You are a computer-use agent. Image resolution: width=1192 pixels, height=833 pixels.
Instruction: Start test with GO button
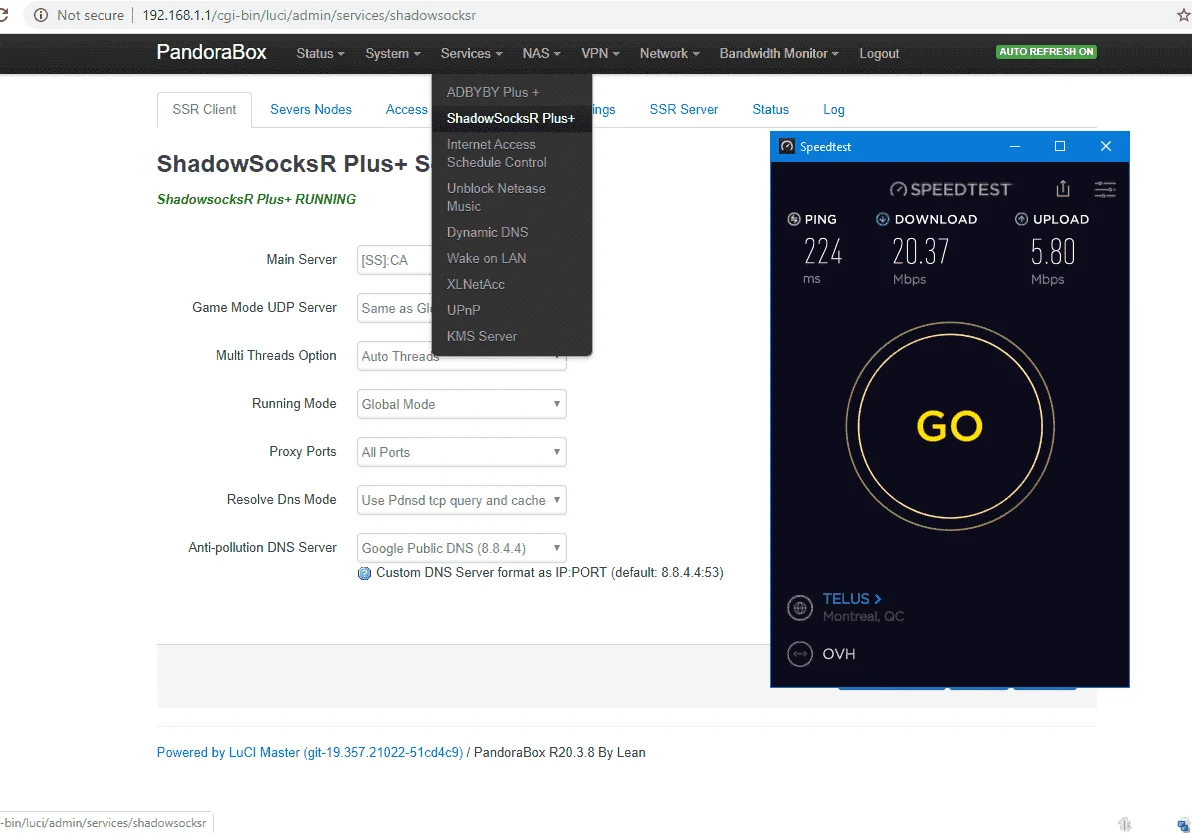pyautogui.click(x=949, y=426)
